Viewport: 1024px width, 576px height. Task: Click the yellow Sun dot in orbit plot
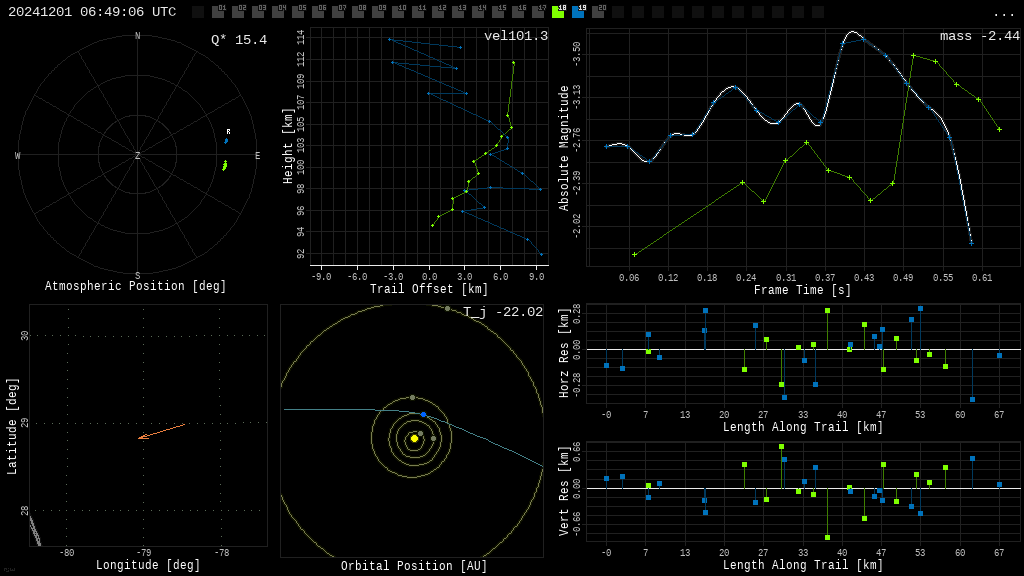(414, 439)
